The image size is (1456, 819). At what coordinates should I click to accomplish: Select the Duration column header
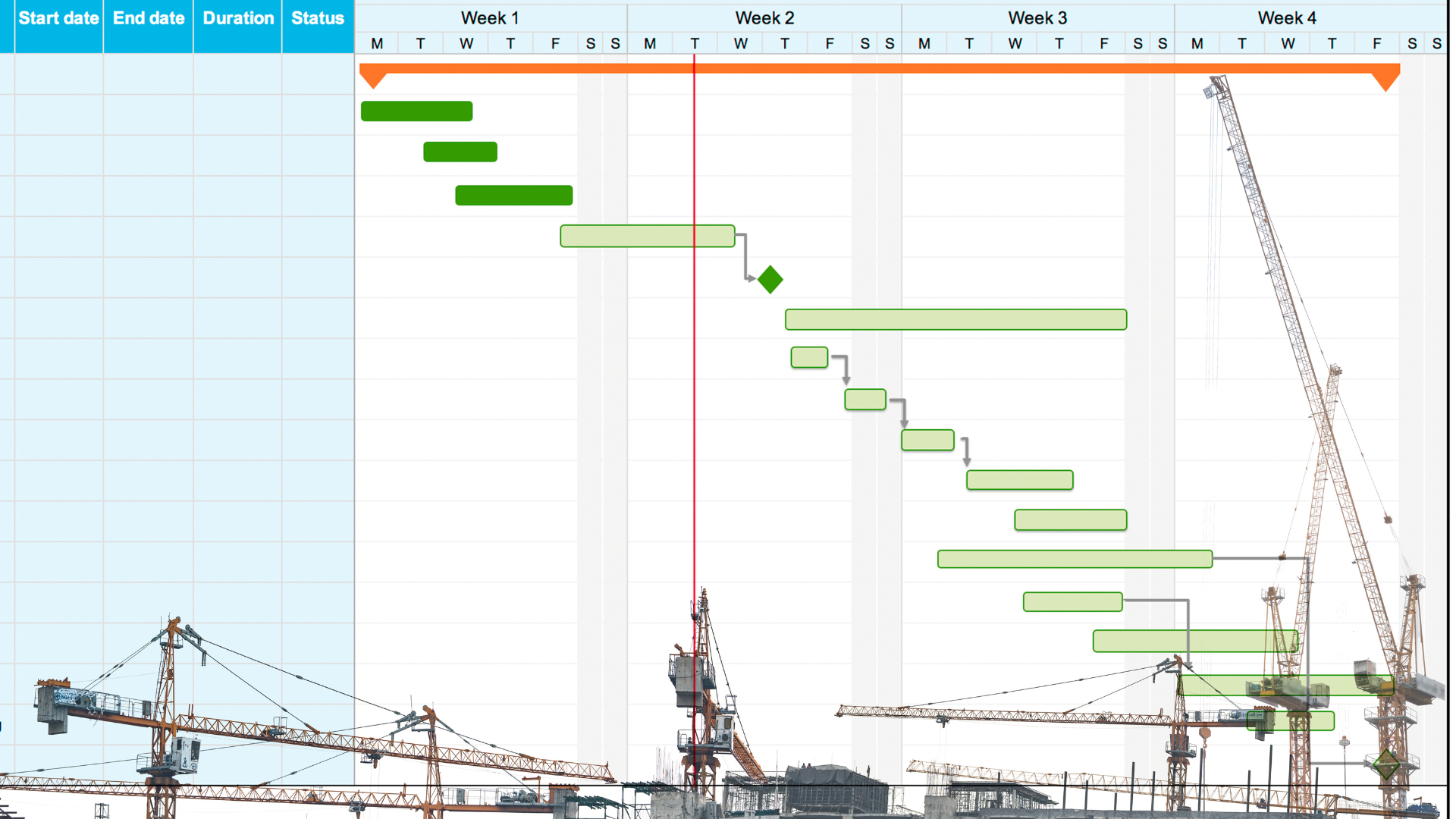tap(238, 18)
